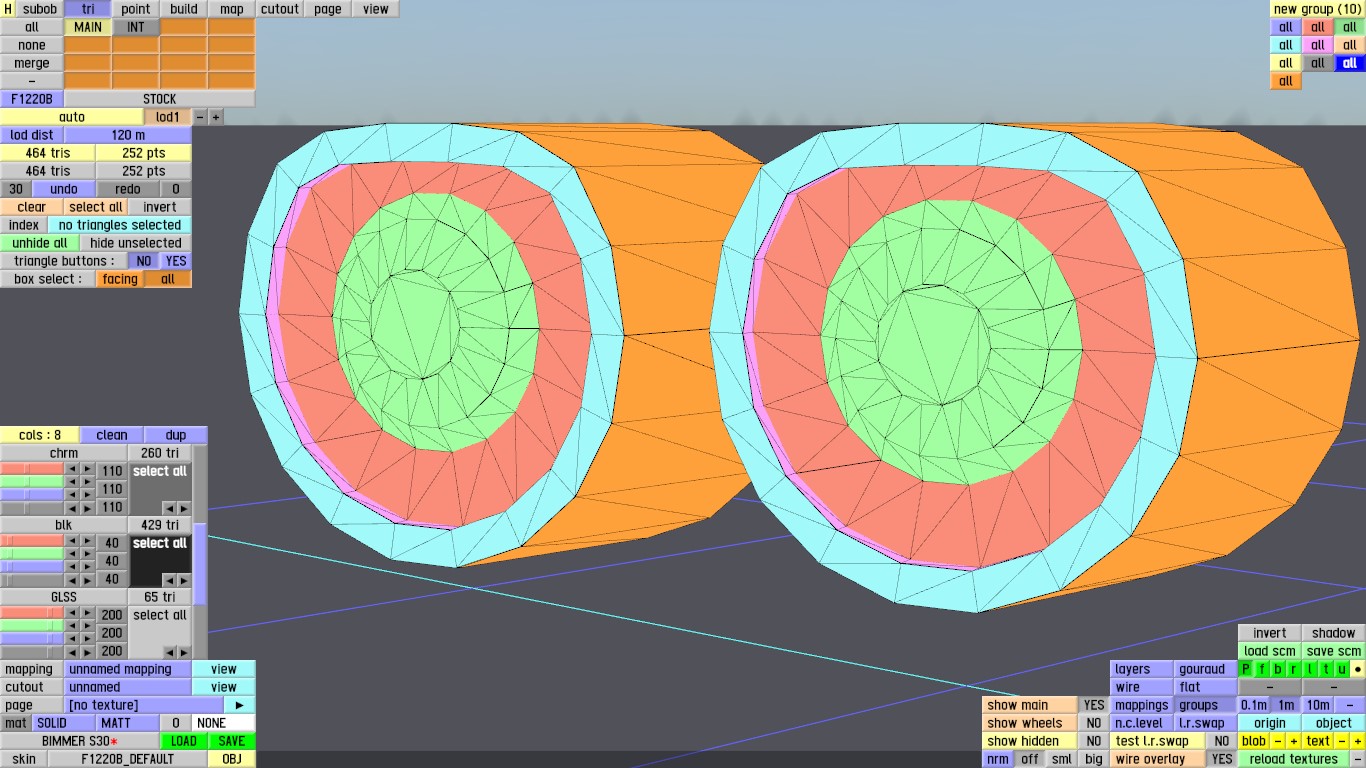Select the u underside view button

click(1342, 669)
